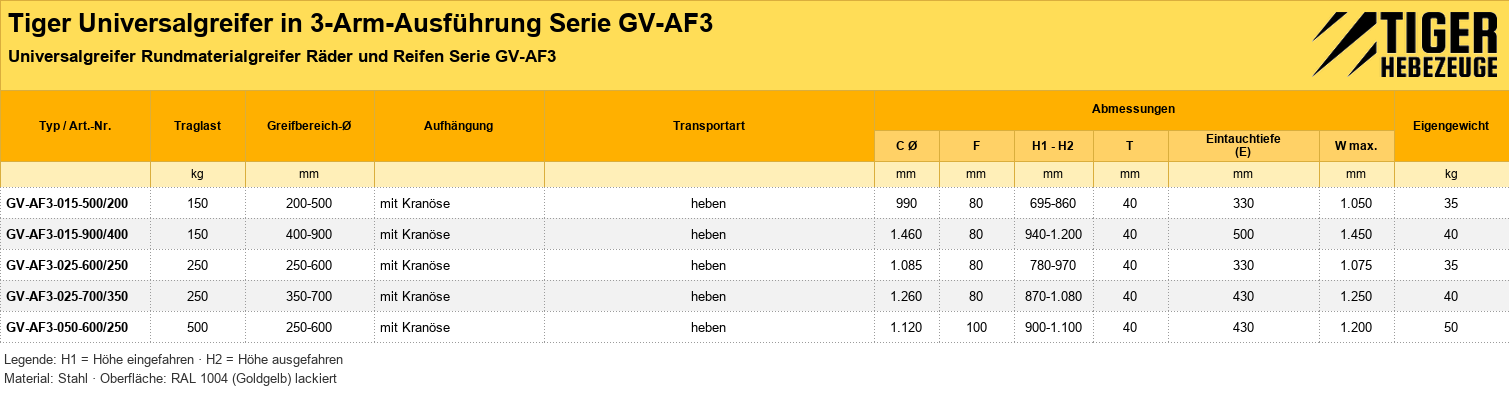Open article GV-AF3-015-900/400
This screenshot has height=400, width=1509.
click(x=67, y=234)
